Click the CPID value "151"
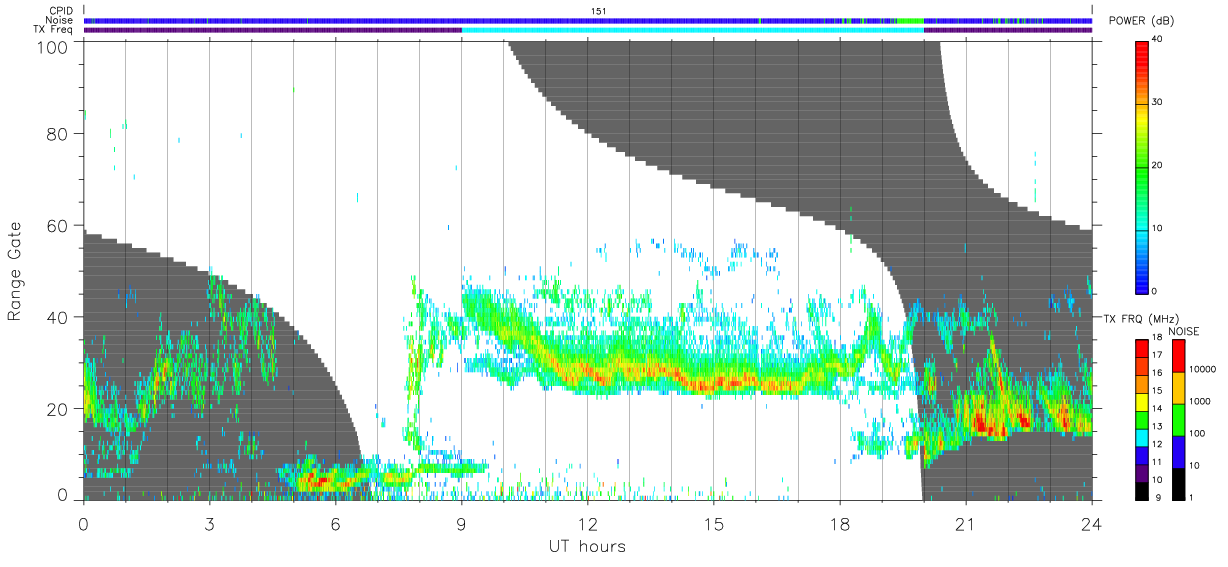 598,11
